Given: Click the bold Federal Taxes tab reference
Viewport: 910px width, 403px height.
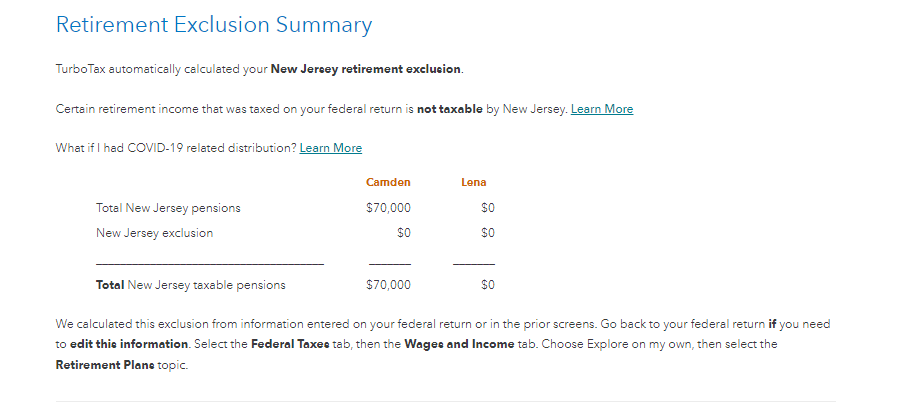Looking at the screenshot, I should 290,344.
